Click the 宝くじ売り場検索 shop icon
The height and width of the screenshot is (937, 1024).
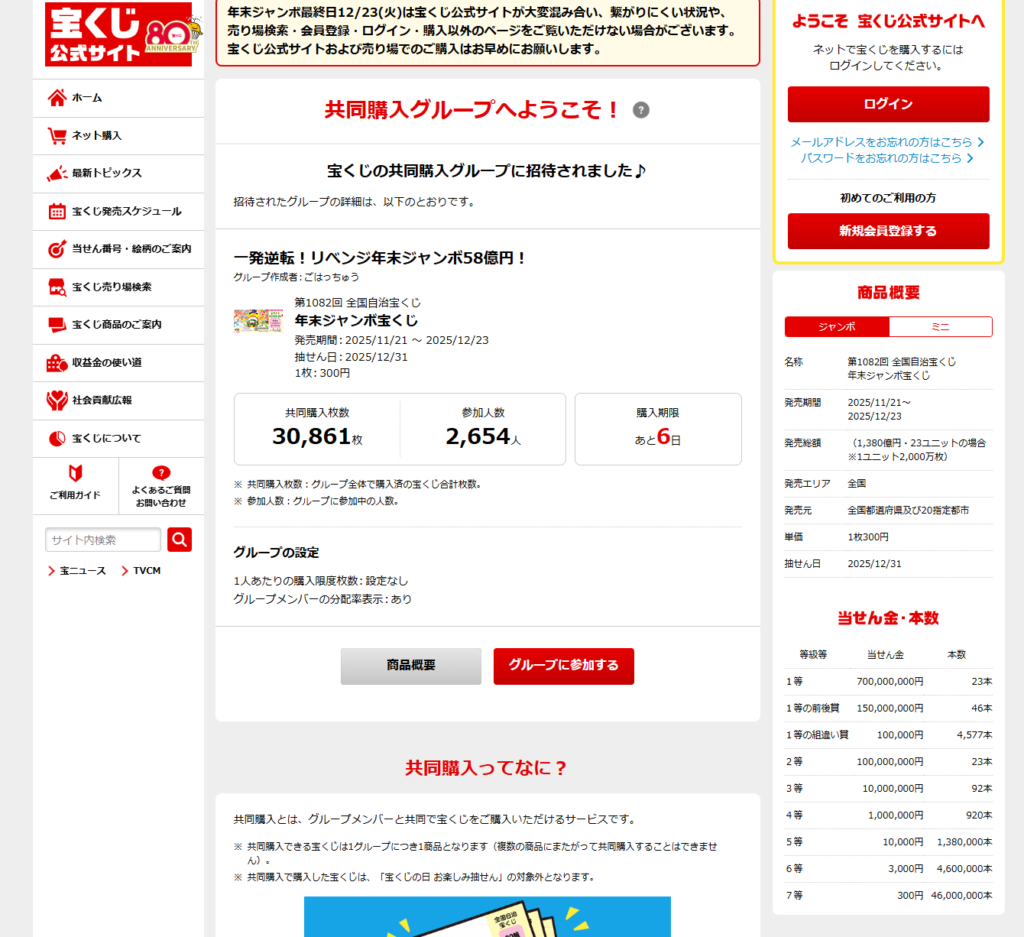57,287
